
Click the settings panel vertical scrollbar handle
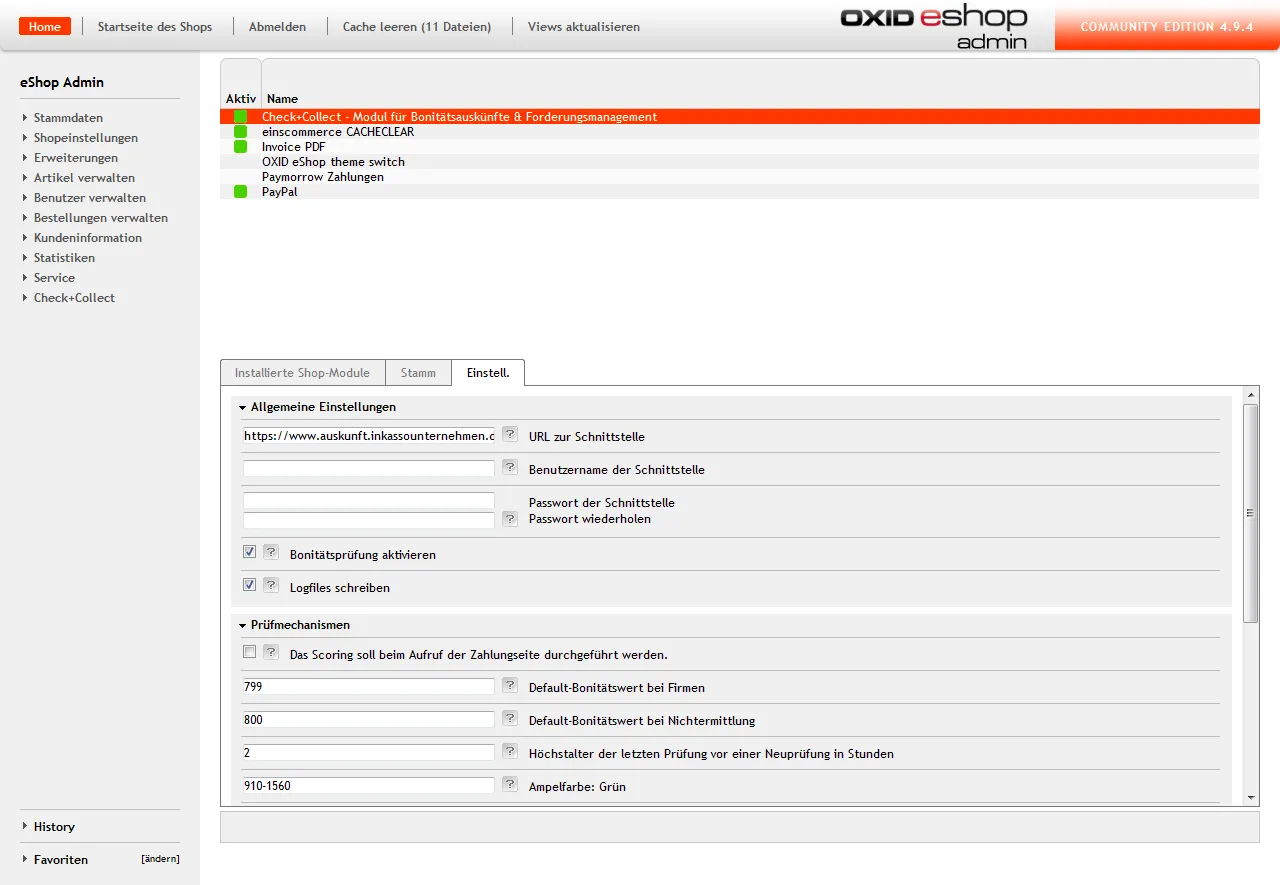(1250, 512)
